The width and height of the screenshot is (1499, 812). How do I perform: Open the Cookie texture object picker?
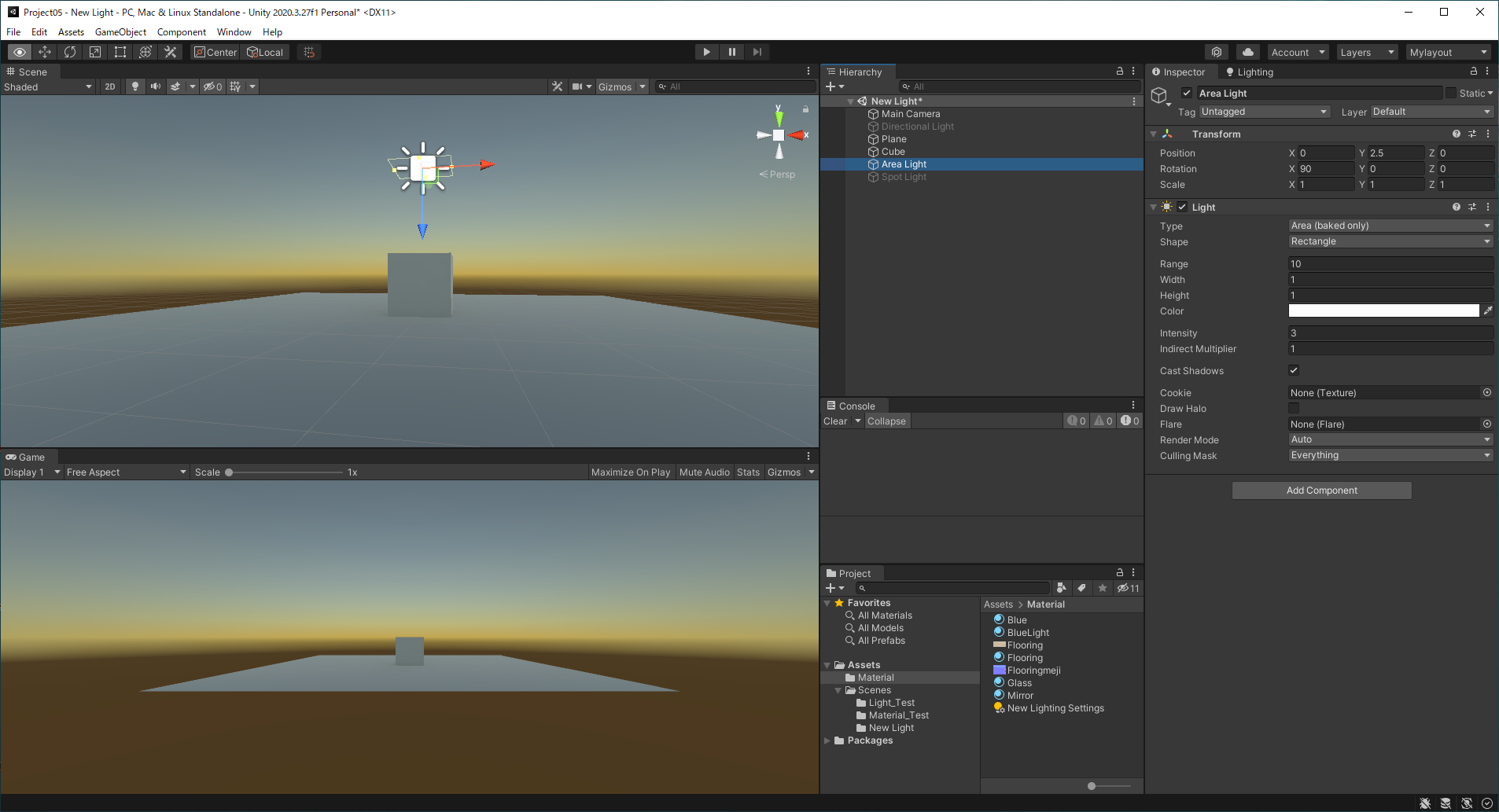(x=1487, y=392)
